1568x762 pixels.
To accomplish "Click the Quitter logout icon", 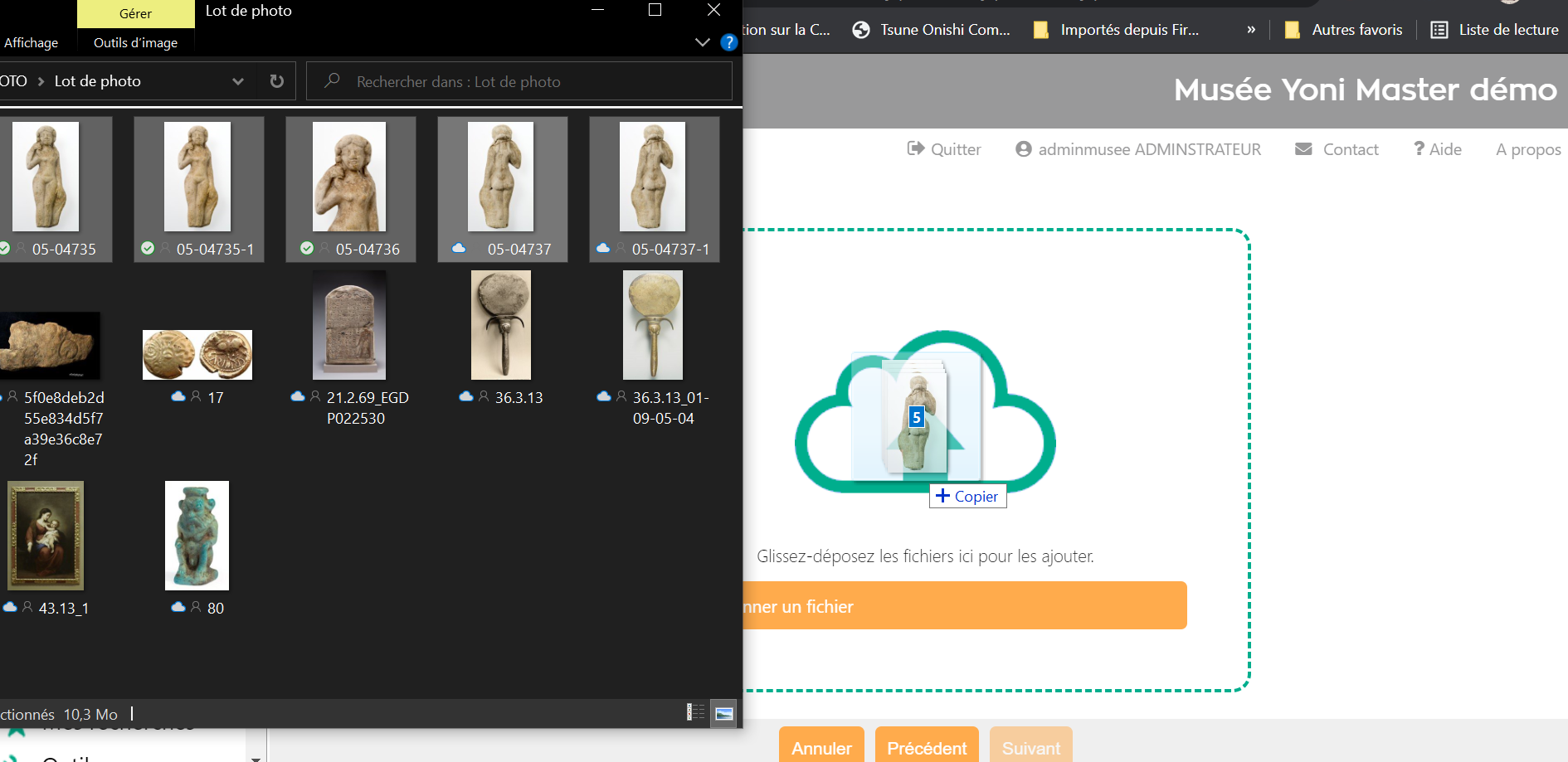I will click(x=915, y=149).
